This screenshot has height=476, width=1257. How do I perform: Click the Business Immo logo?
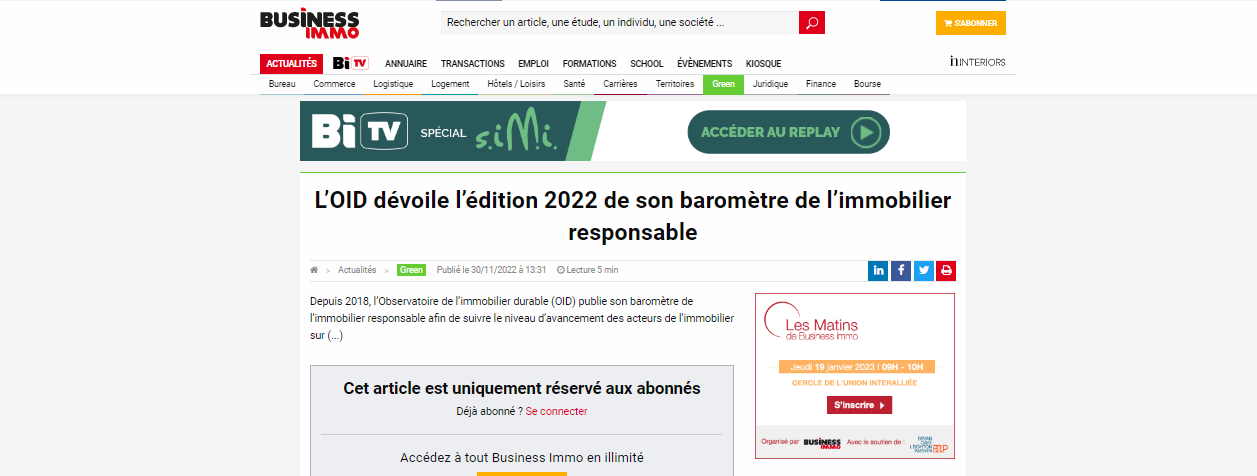coord(309,24)
